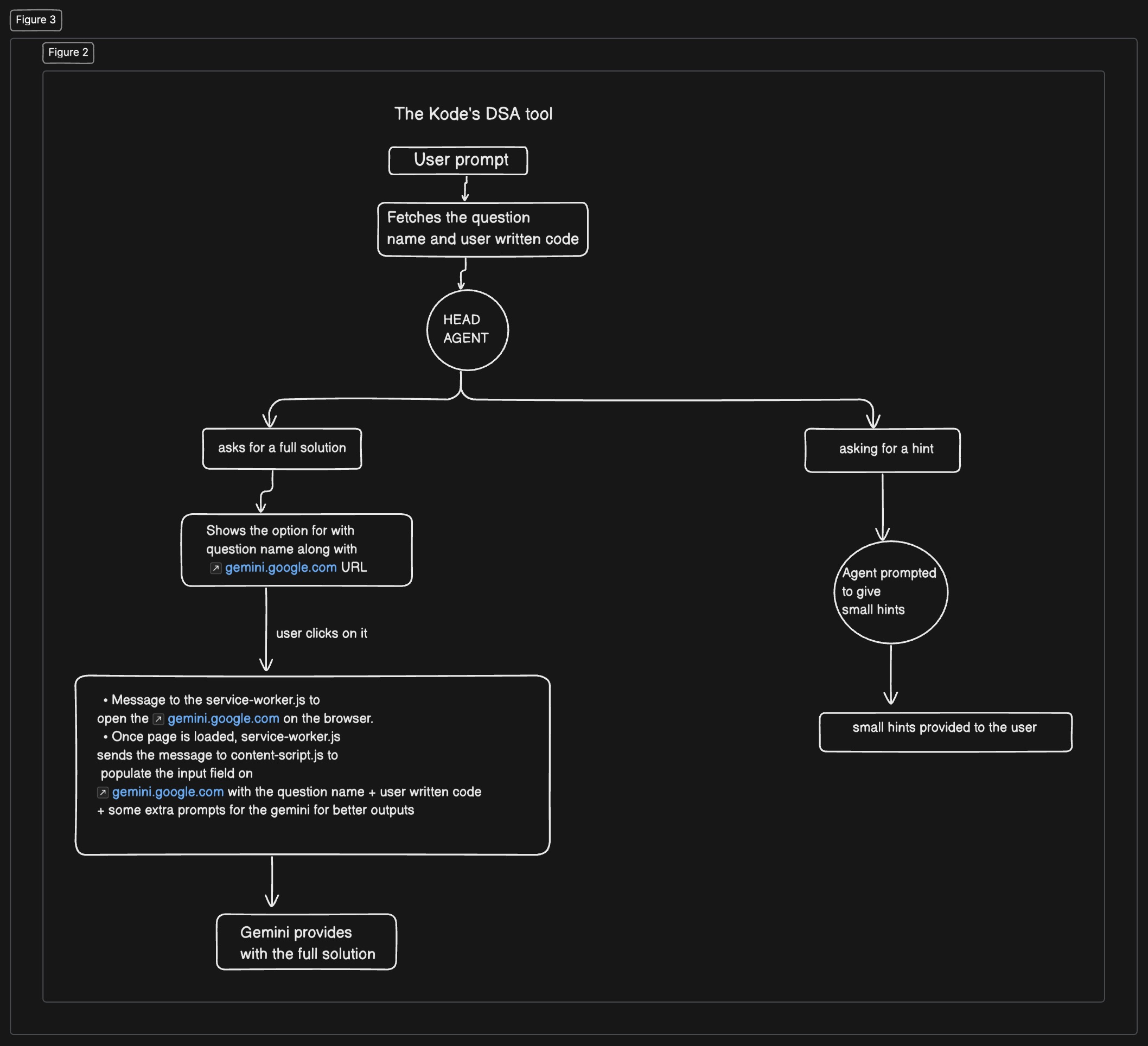The width and height of the screenshot is (1148, 1046).
Task: Select the Figure 2 frame label
Action: 68,53
